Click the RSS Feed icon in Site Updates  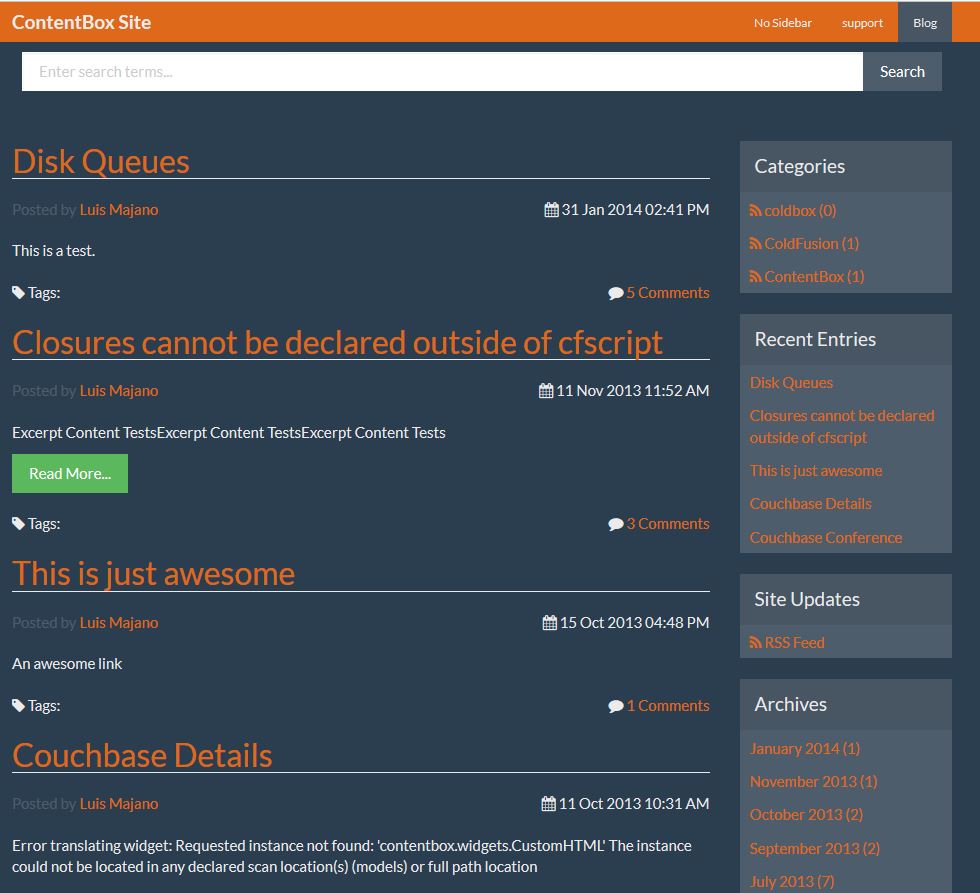756,643
